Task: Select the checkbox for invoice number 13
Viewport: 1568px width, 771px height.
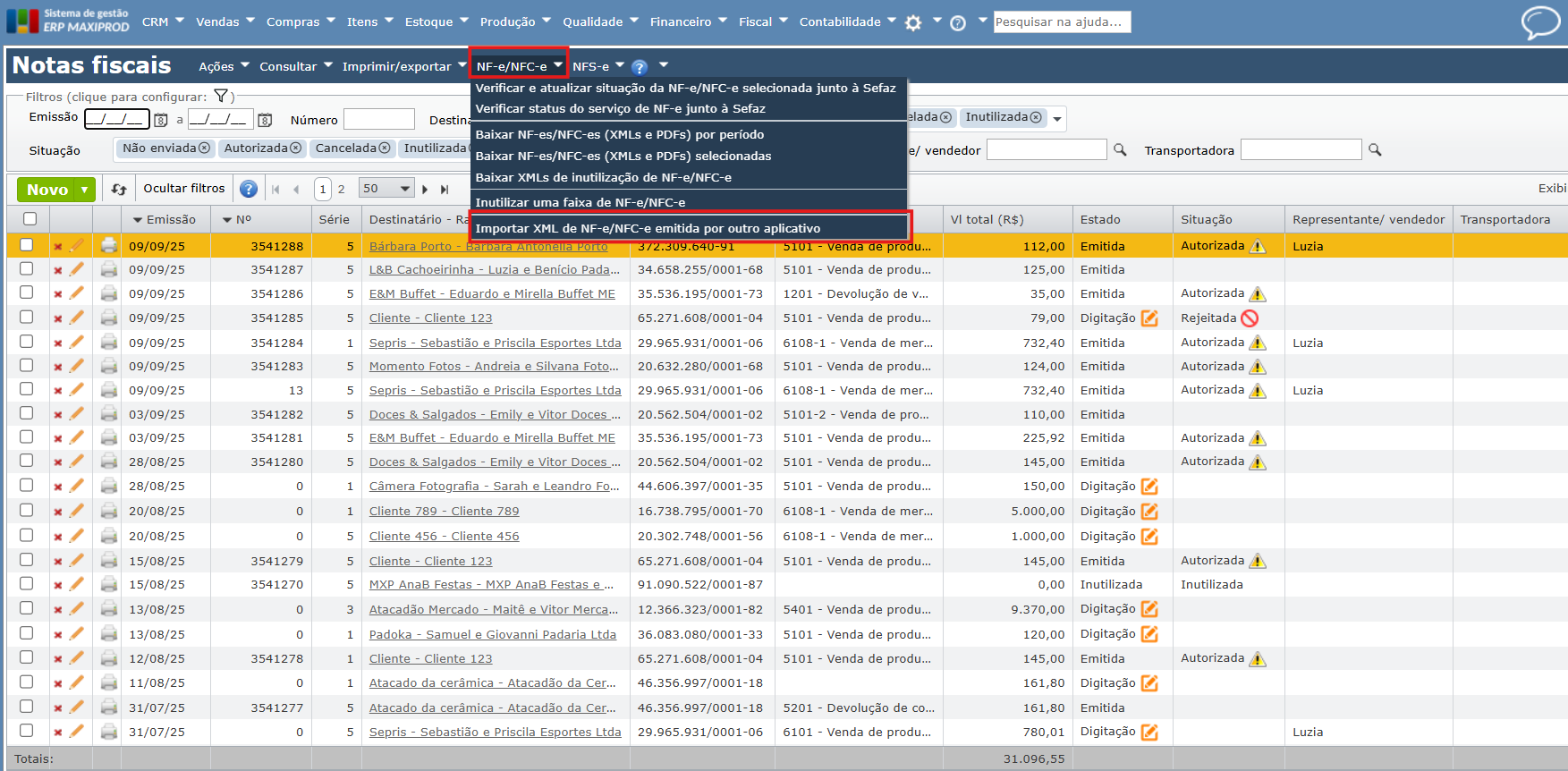Action: tap(27, 389)
